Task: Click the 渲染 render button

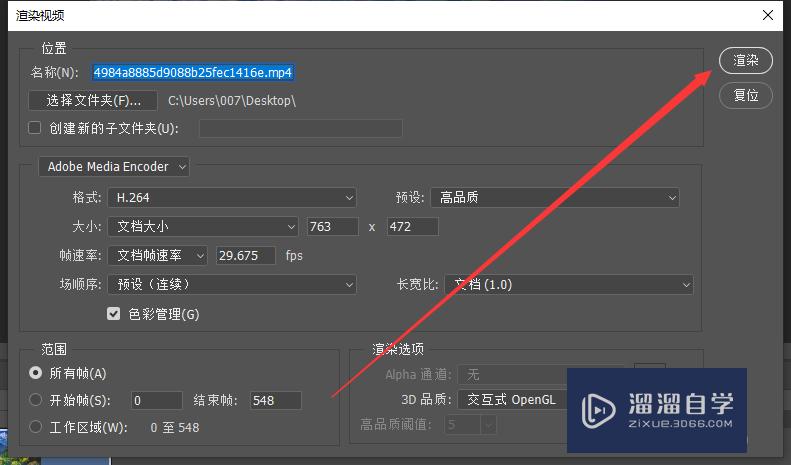Action: click(745, 61)
